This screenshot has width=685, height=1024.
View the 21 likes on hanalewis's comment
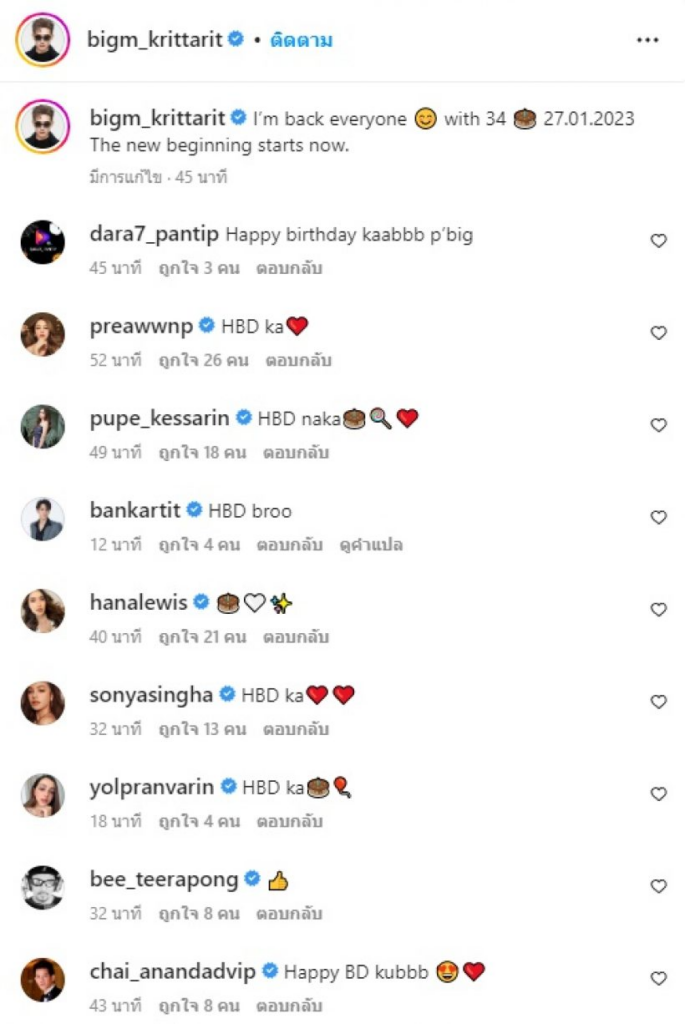(202, 637)
